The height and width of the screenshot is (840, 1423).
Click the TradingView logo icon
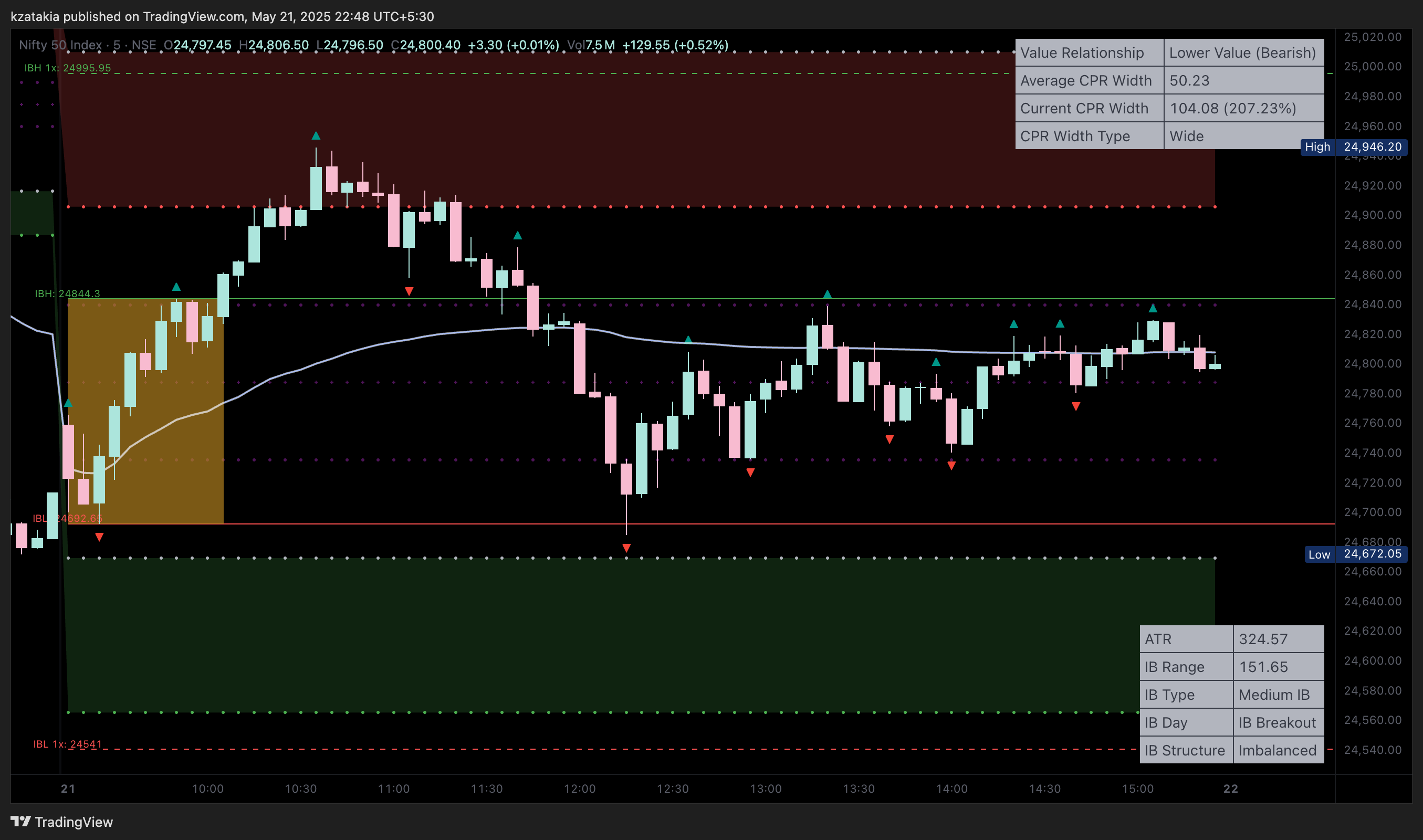coord(21,821)
